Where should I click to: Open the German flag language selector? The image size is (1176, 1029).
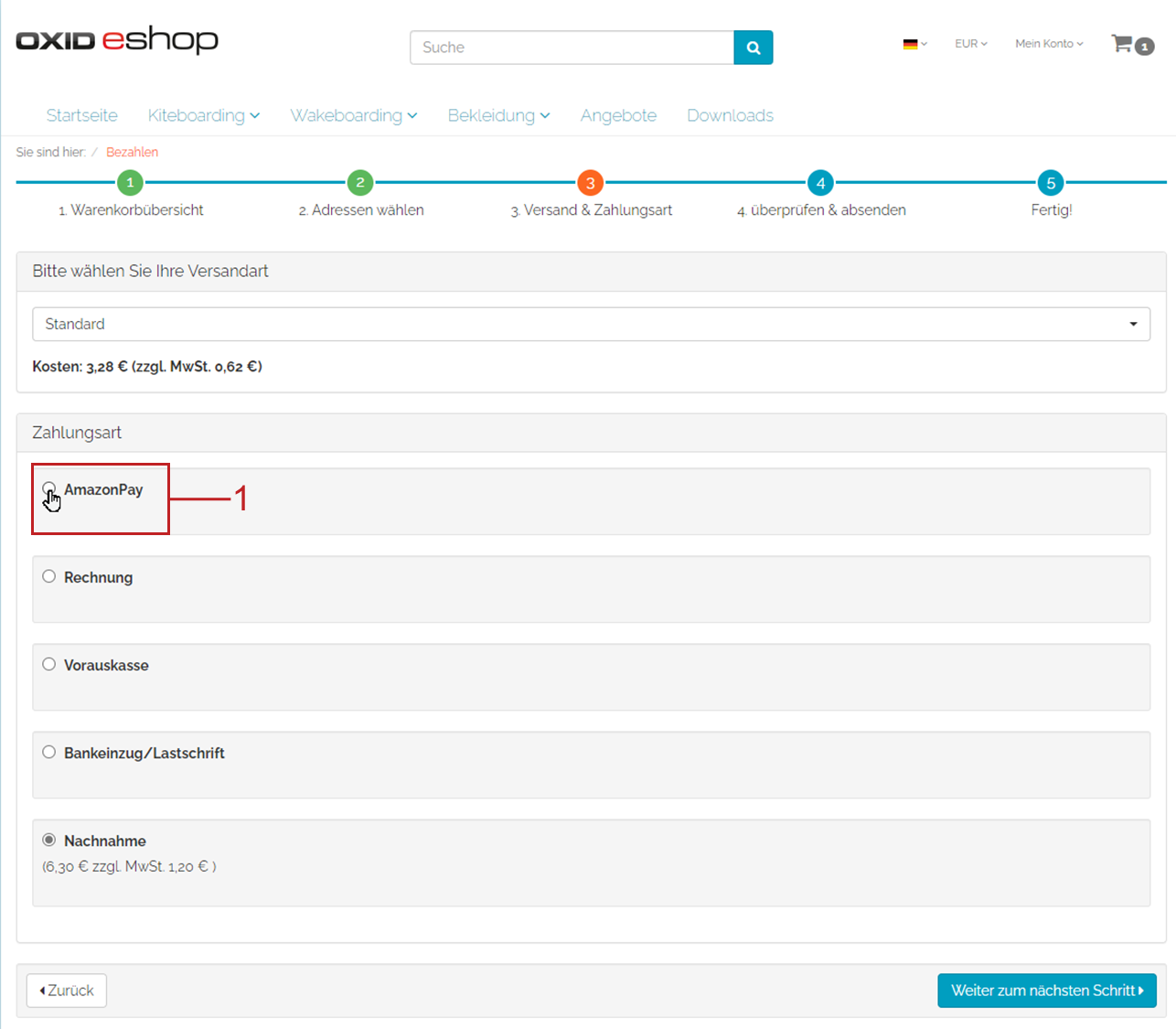coord(914,44)
